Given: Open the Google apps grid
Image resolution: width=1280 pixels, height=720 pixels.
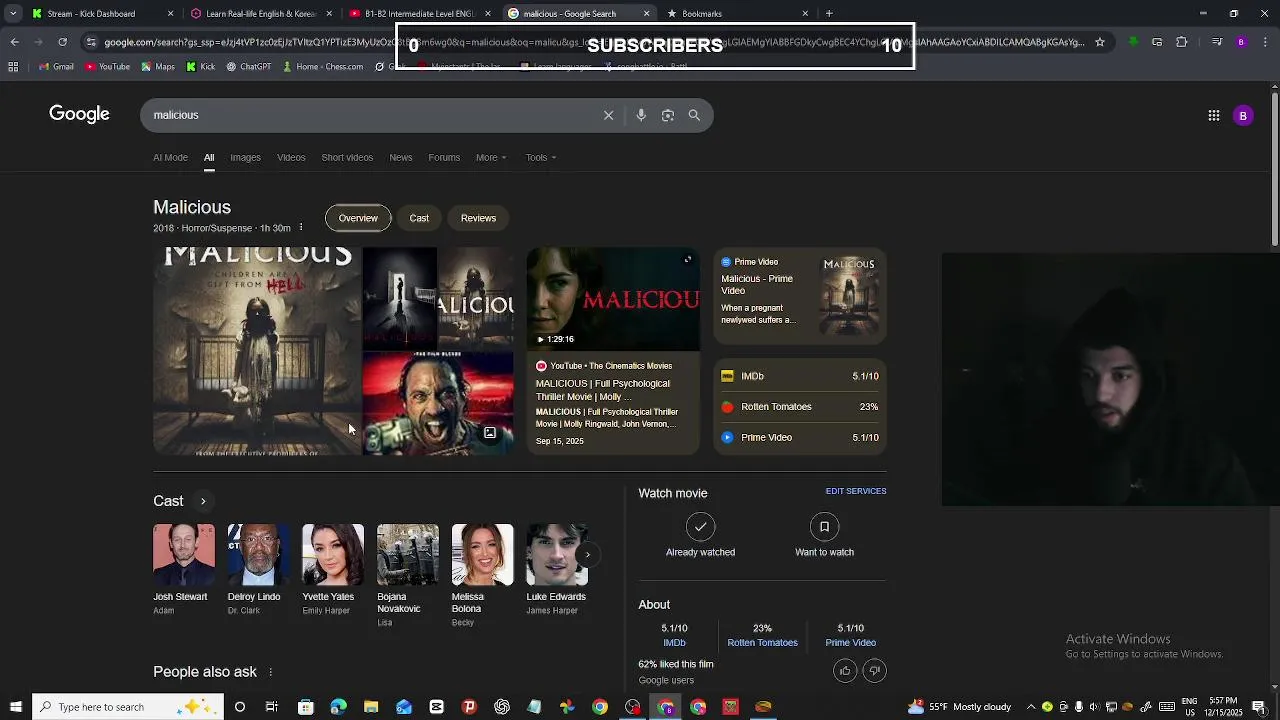Looking at the screenshot, I should tap(1214, 115).
